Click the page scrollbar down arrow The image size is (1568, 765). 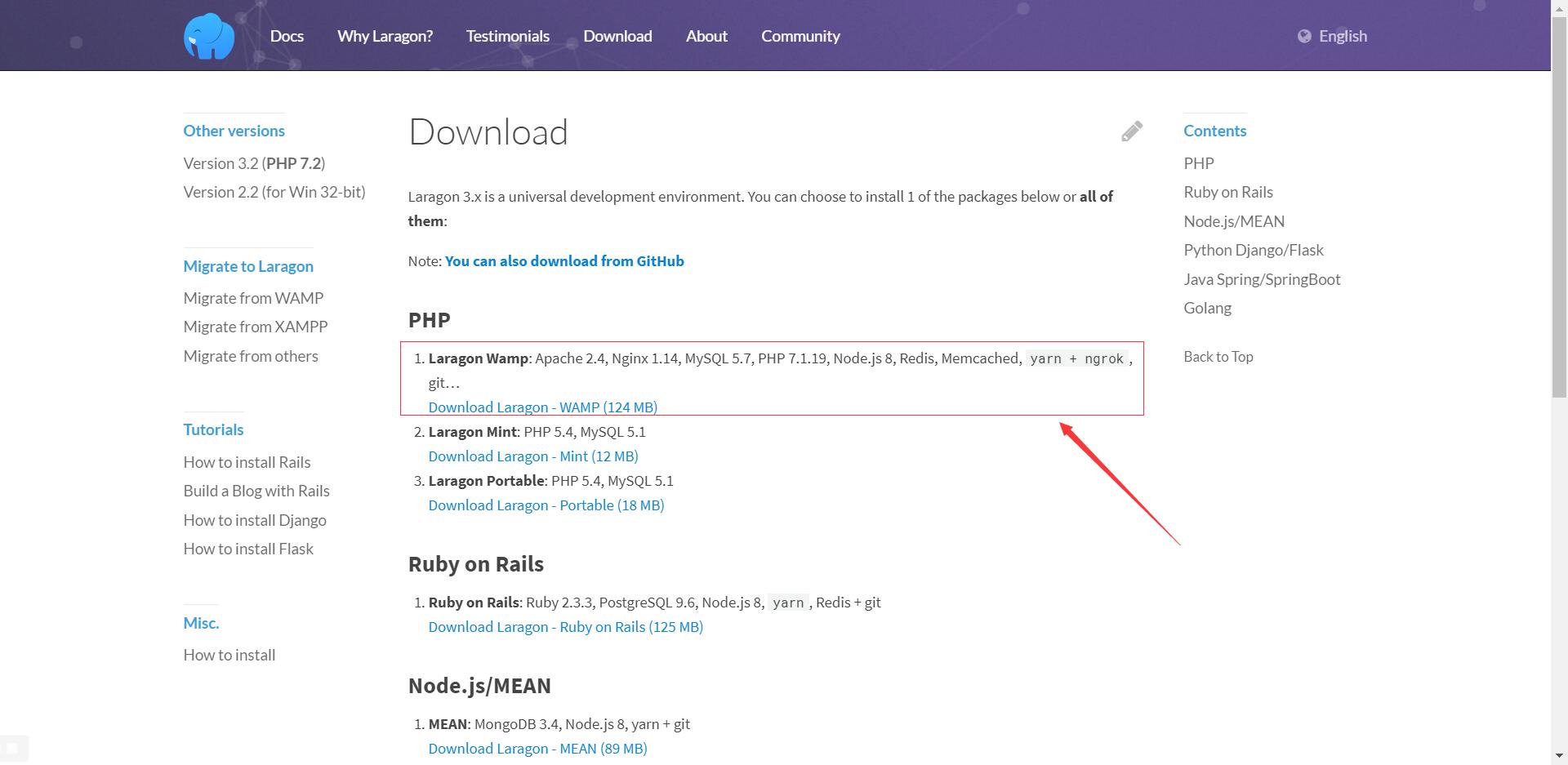1559,757
